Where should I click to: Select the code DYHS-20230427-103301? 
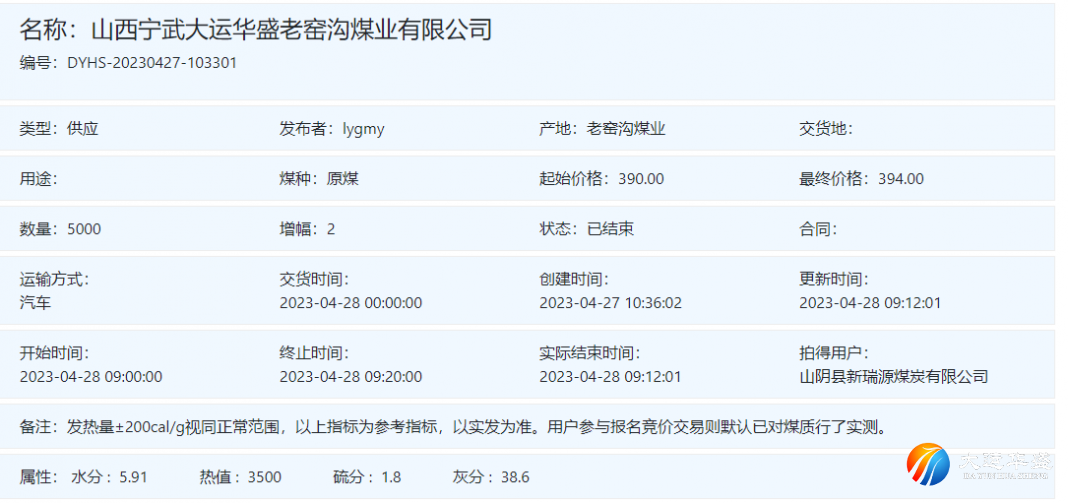point(152,63)
